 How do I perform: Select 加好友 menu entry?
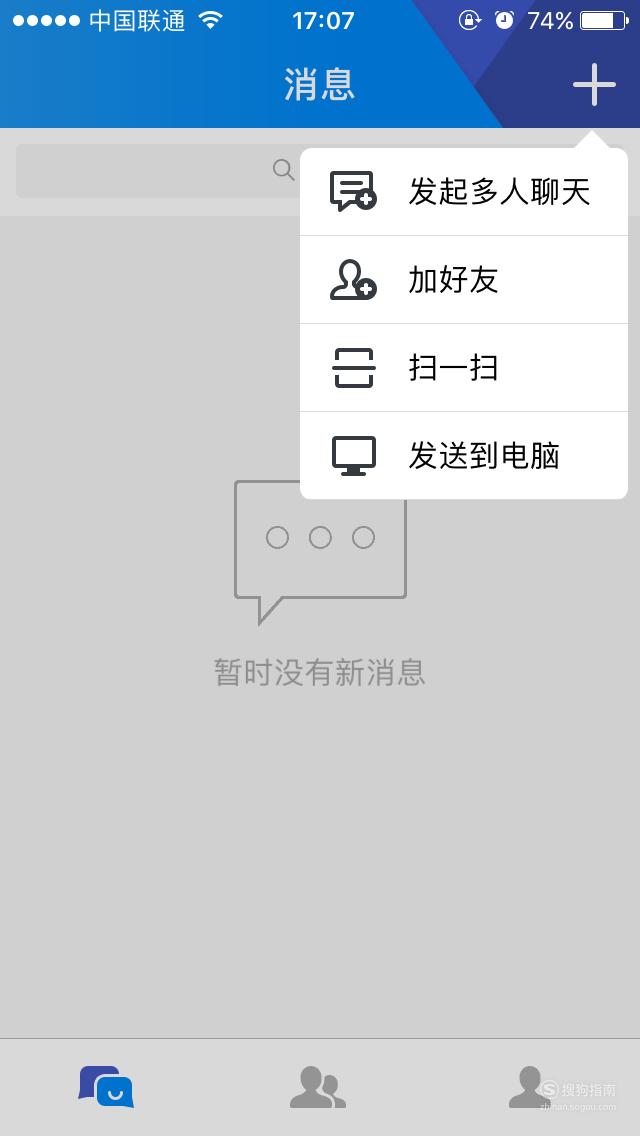click(x=464, y=280)
